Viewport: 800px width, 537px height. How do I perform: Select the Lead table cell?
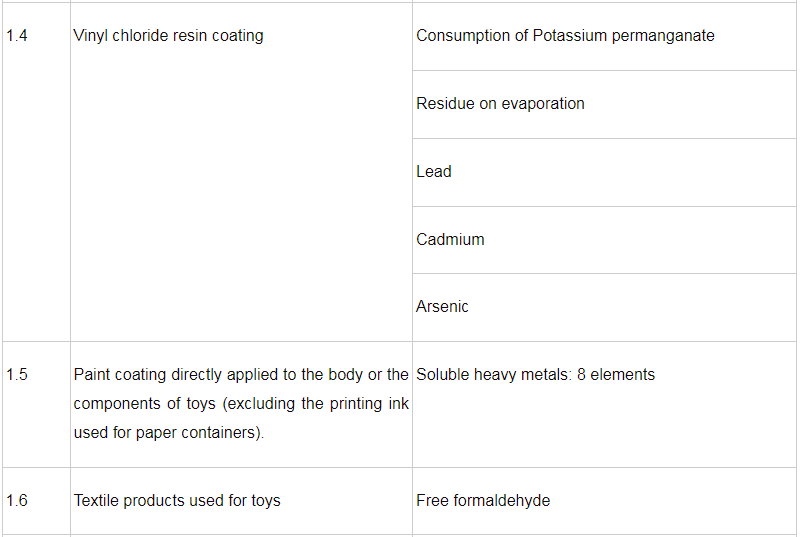pos(434,172)
